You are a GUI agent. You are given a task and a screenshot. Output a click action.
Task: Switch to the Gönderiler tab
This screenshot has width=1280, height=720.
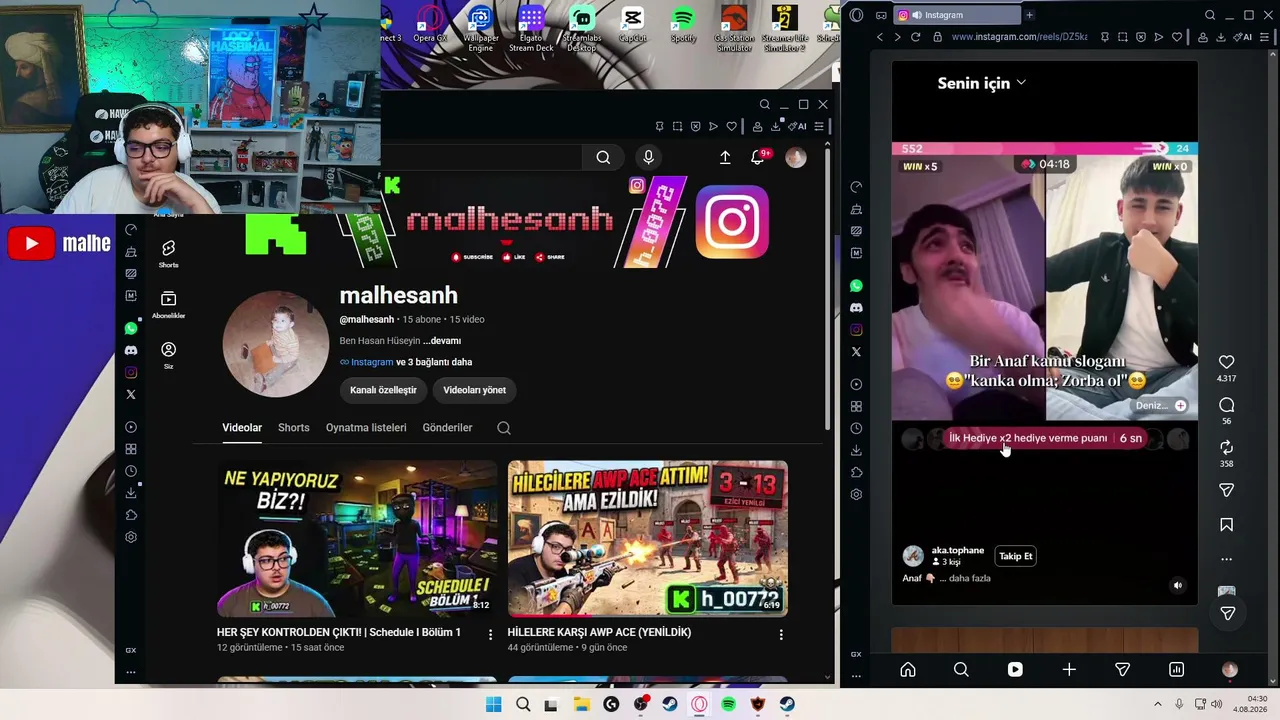pos(447,428)
